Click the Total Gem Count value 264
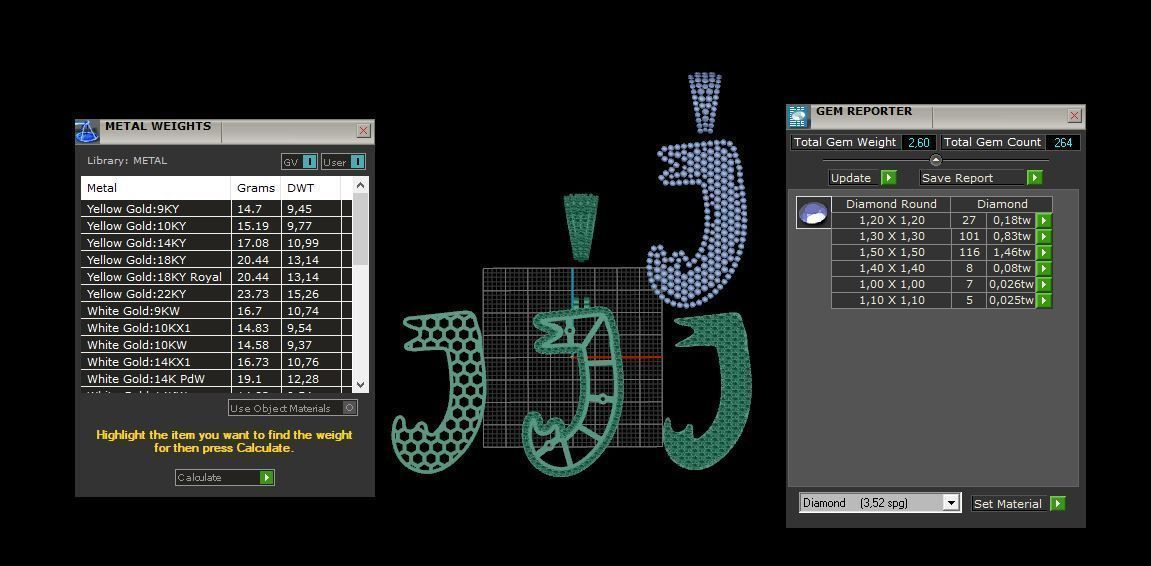The height and width of the screenshot is (566, 1151). (1063, 142)
